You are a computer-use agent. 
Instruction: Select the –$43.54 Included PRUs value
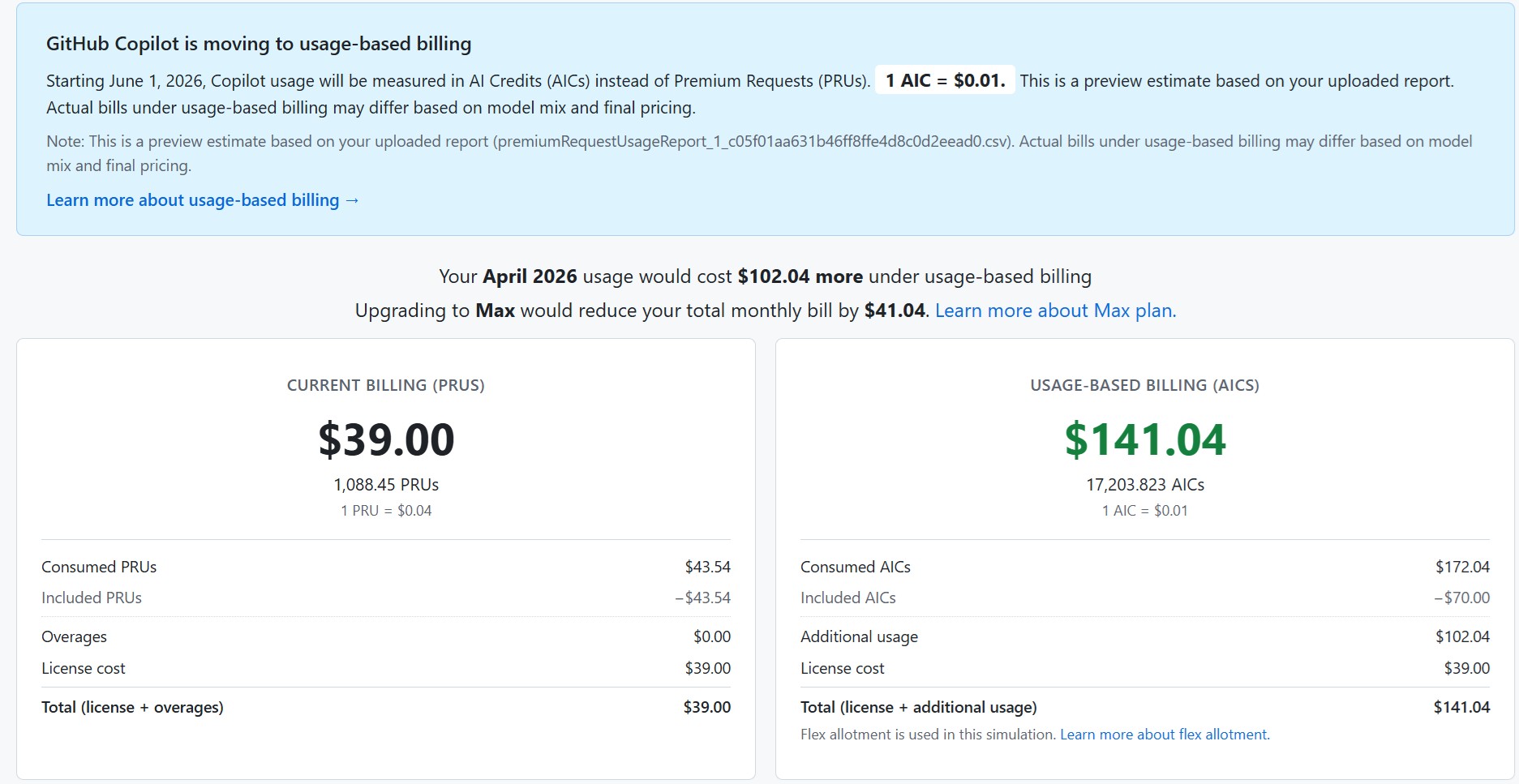pyautogui.click(x=702, y=598)
